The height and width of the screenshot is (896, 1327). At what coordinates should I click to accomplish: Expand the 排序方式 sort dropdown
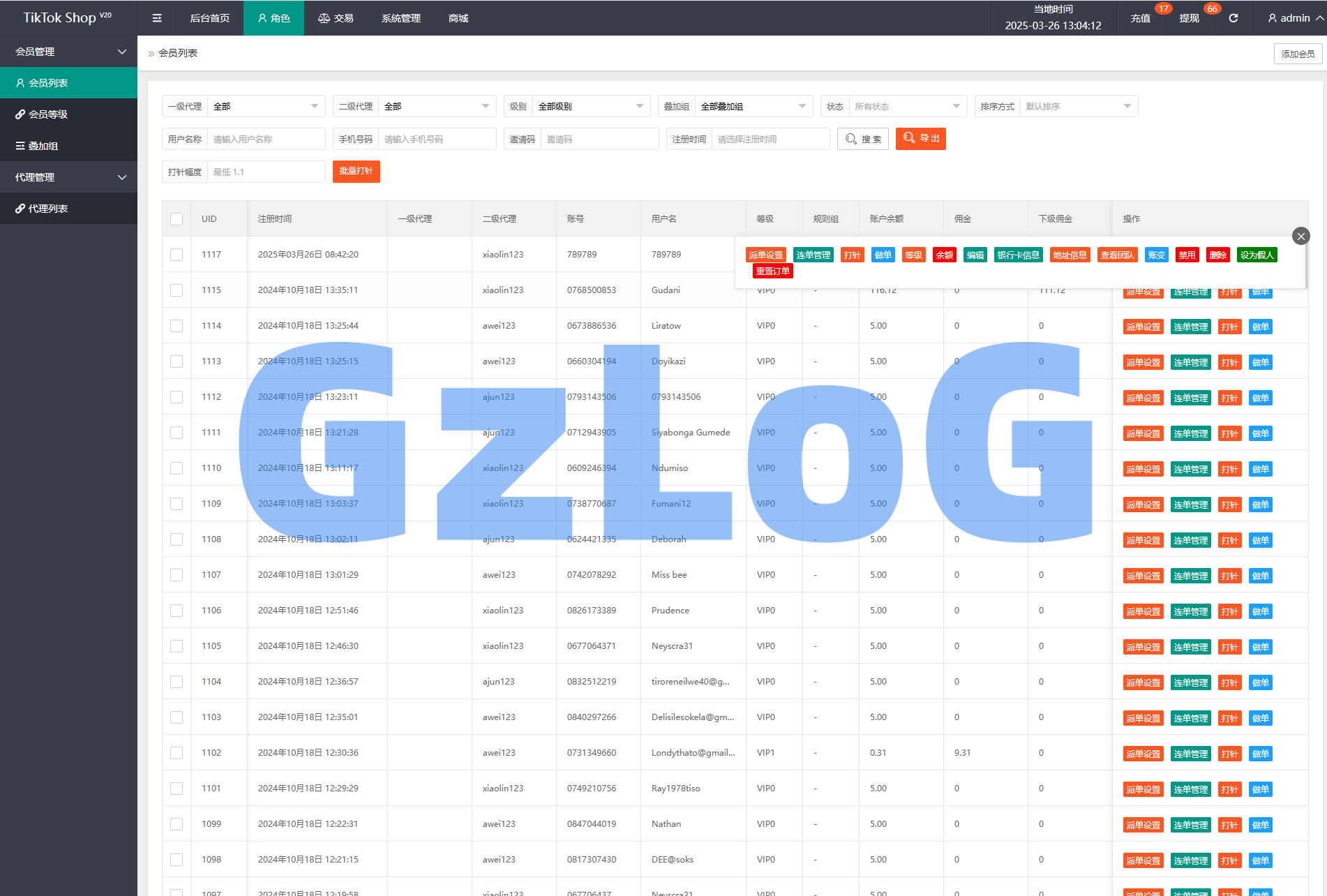1078,107
